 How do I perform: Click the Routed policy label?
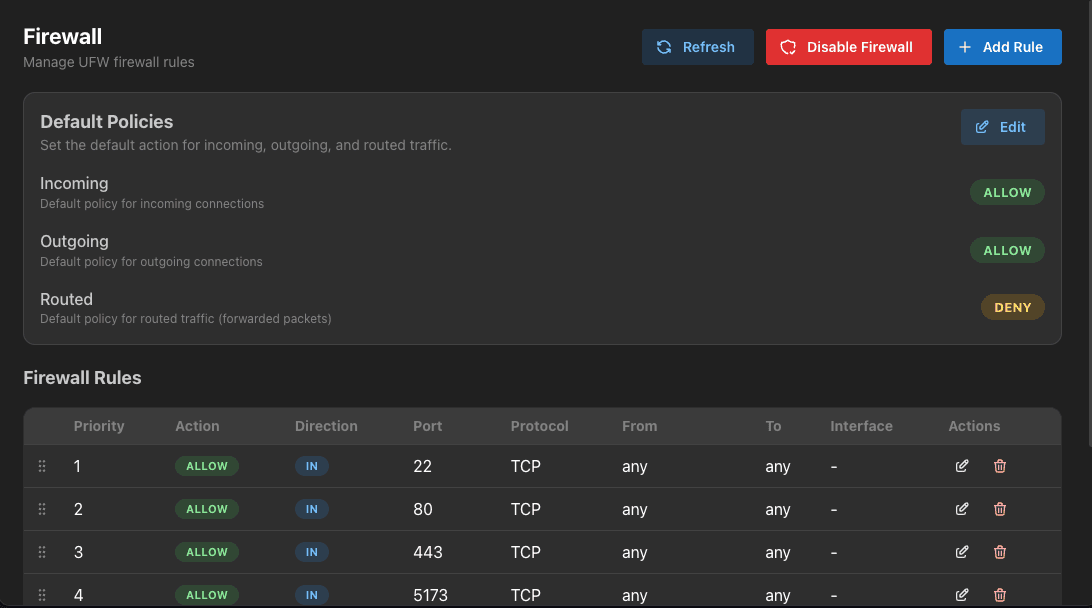66,299
